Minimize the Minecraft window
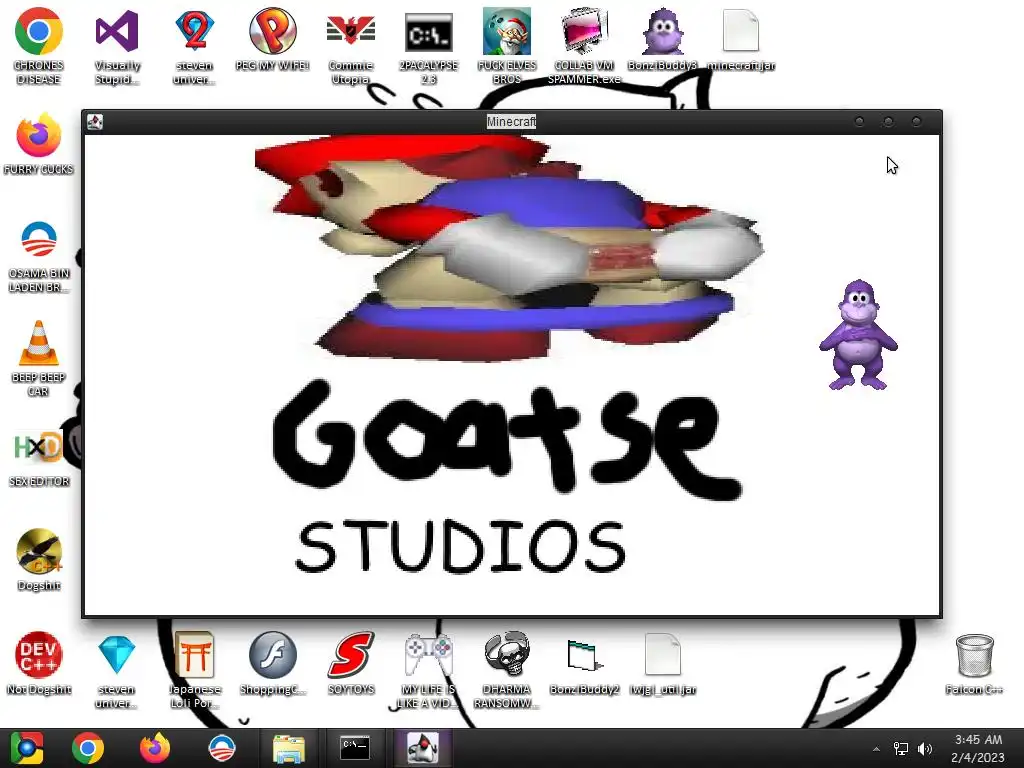 [x=859, y=121]
